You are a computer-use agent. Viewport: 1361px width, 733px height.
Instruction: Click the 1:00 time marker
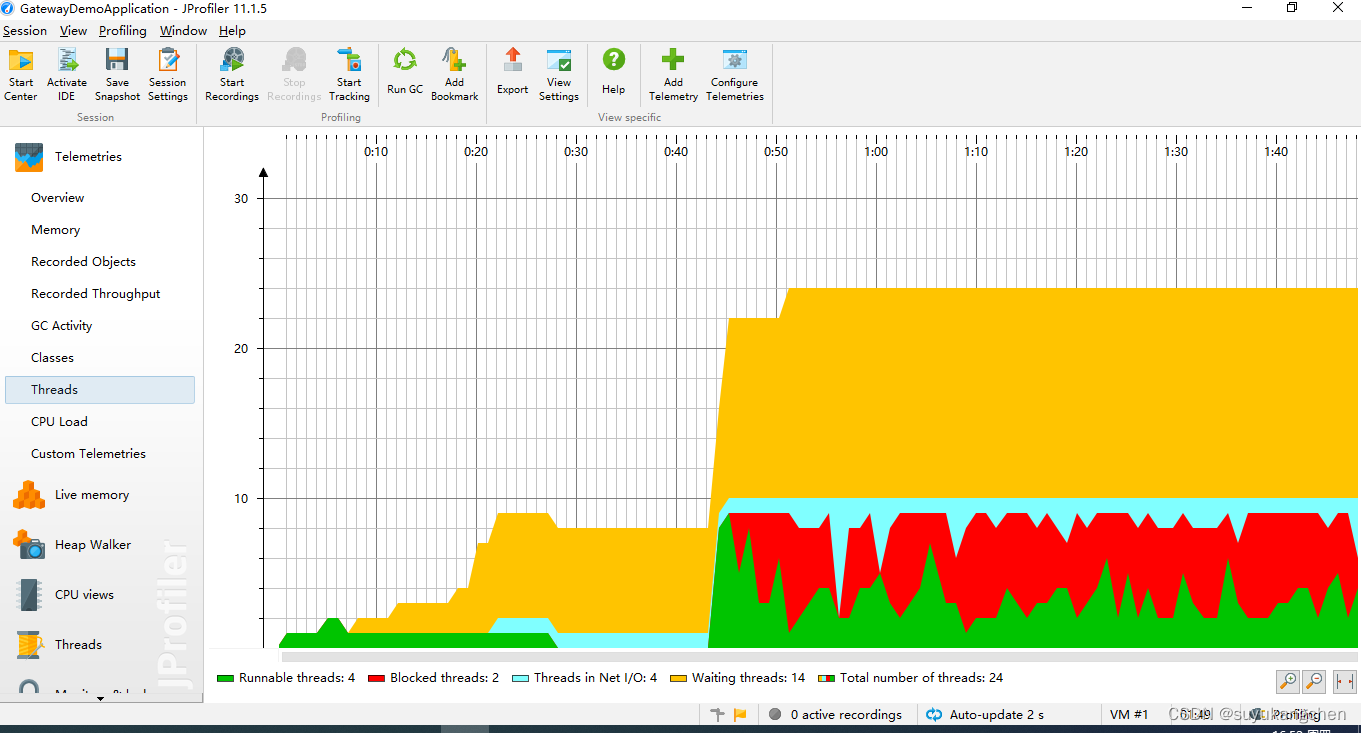[x=876, y=152]
